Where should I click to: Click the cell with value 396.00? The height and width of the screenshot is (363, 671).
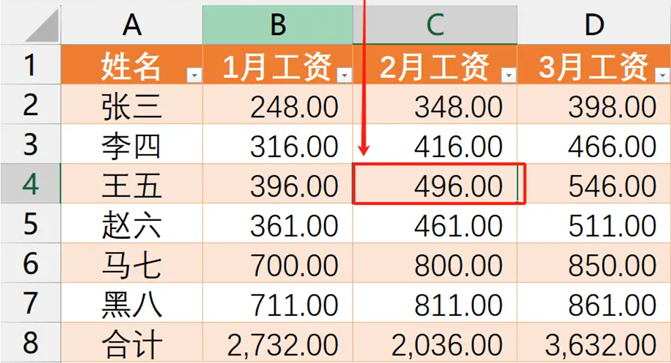tap(278, 184)
